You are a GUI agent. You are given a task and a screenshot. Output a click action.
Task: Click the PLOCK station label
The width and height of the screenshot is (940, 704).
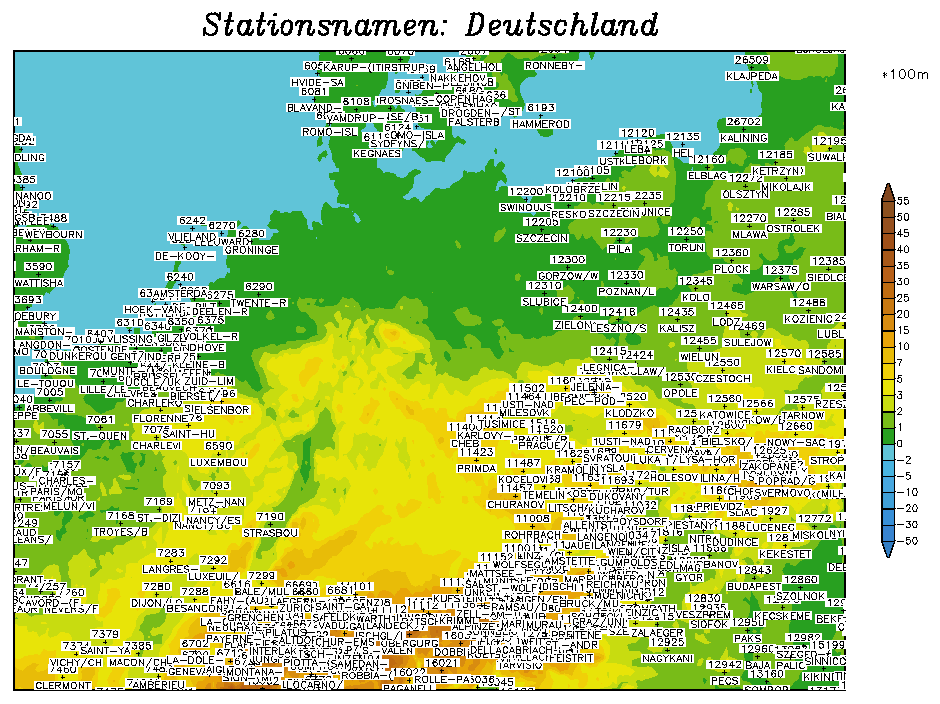click(x=732, y=269)
